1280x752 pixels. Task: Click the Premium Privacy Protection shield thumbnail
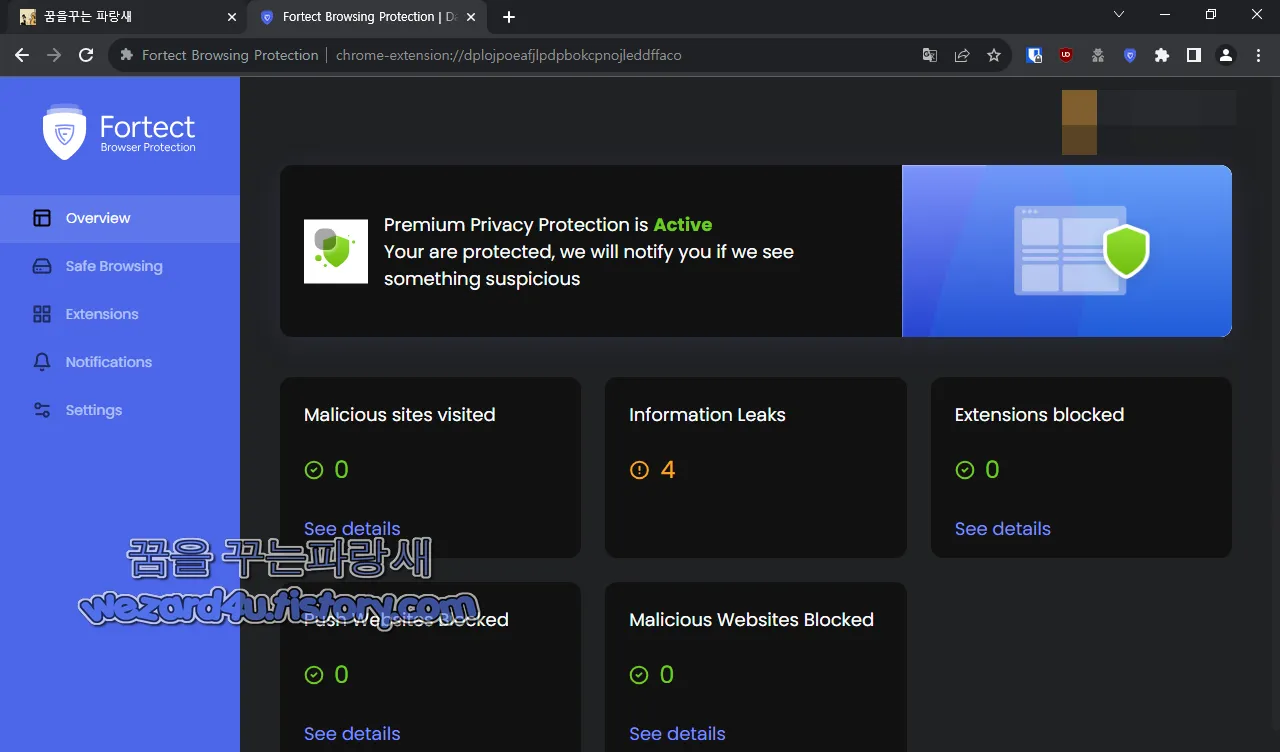tap(336, 251)
